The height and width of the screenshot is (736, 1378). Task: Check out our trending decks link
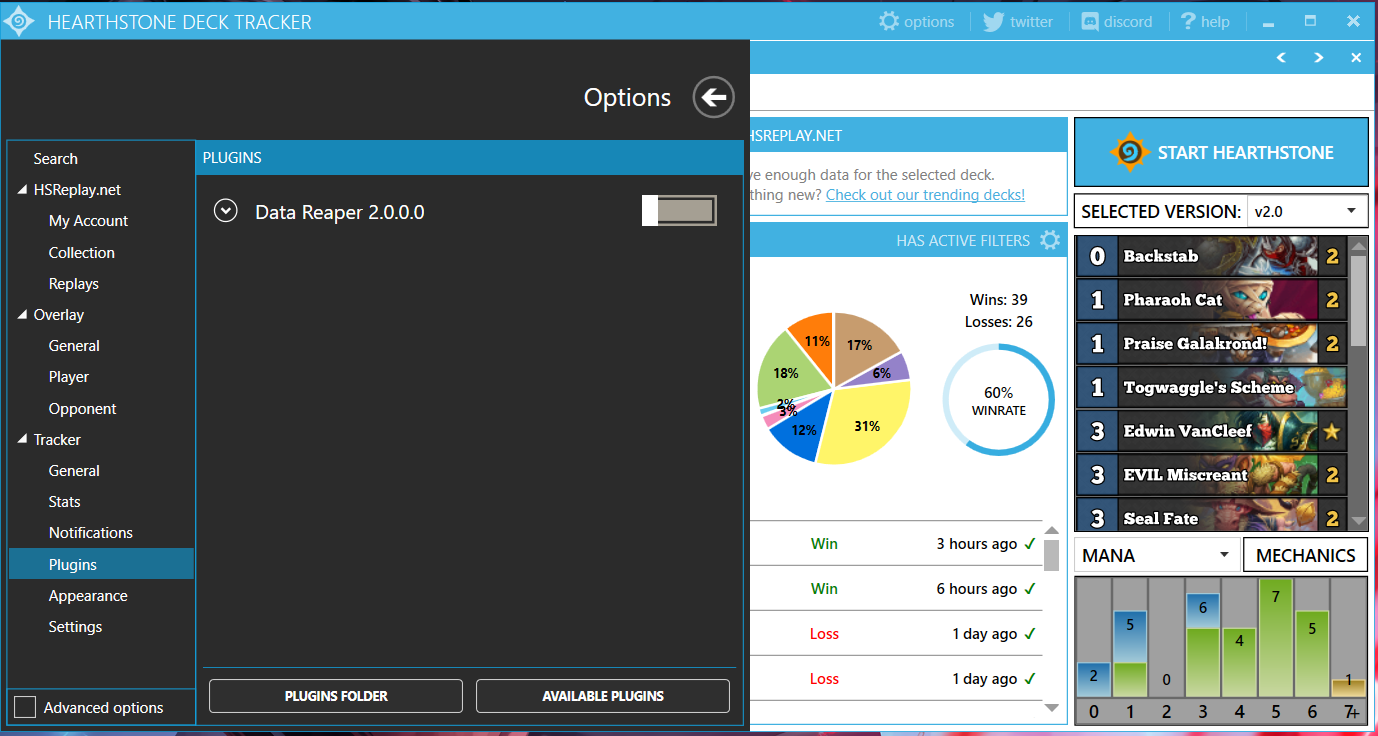[925, 195]
